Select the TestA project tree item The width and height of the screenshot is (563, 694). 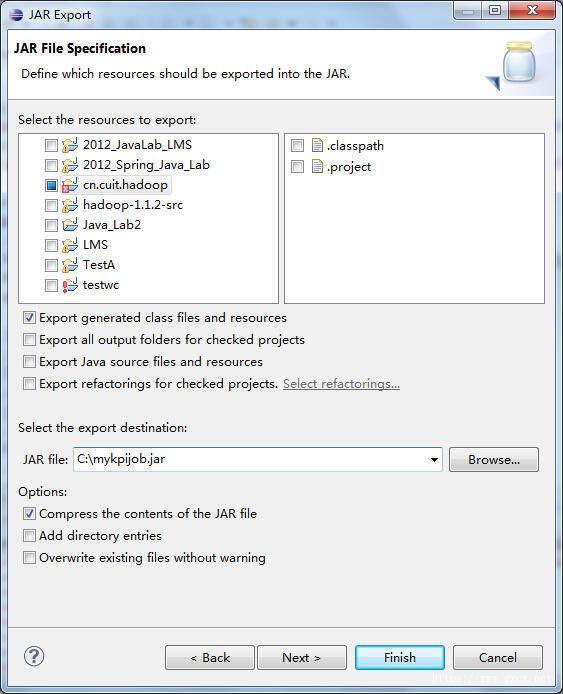tap(99, 265)
